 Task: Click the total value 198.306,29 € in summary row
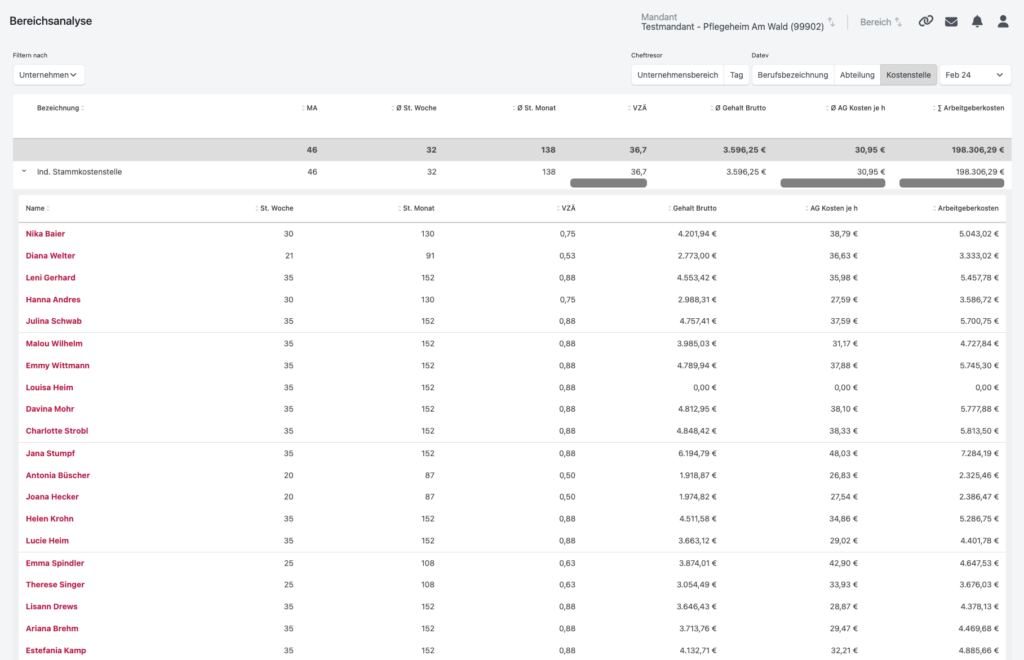tap(978, 149)
